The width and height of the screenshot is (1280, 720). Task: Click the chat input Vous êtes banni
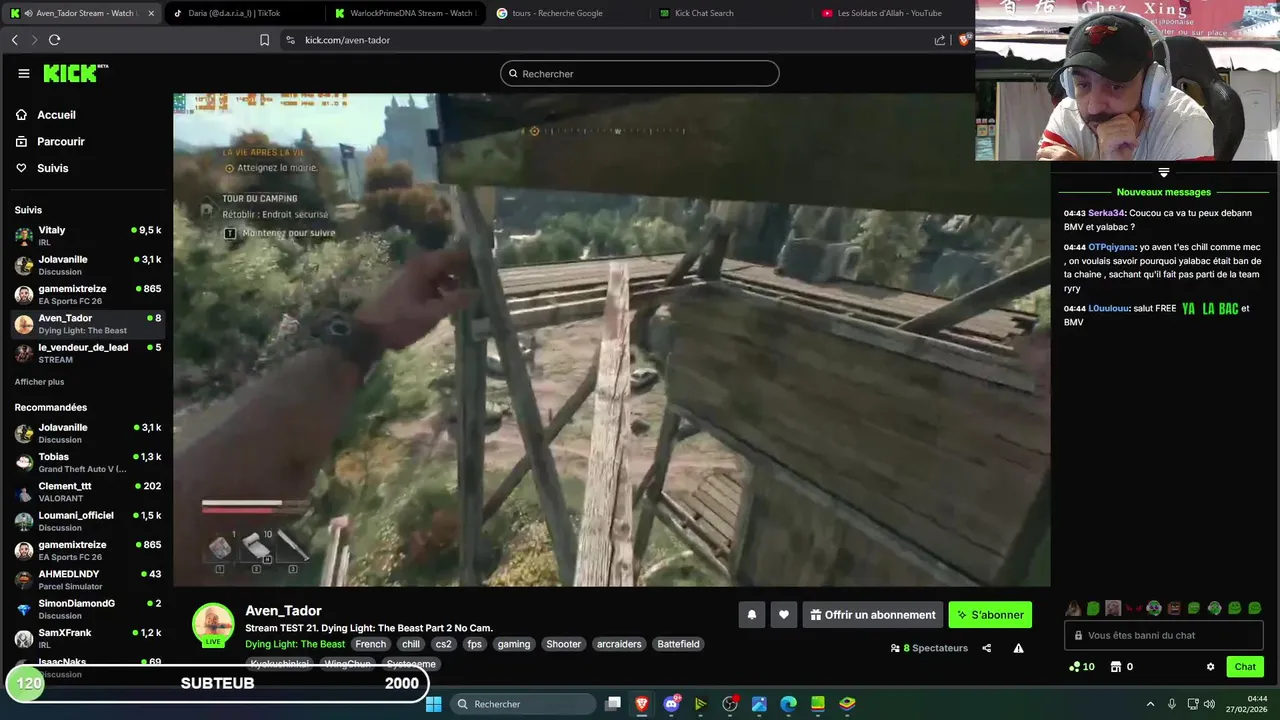click(1164, 635)
